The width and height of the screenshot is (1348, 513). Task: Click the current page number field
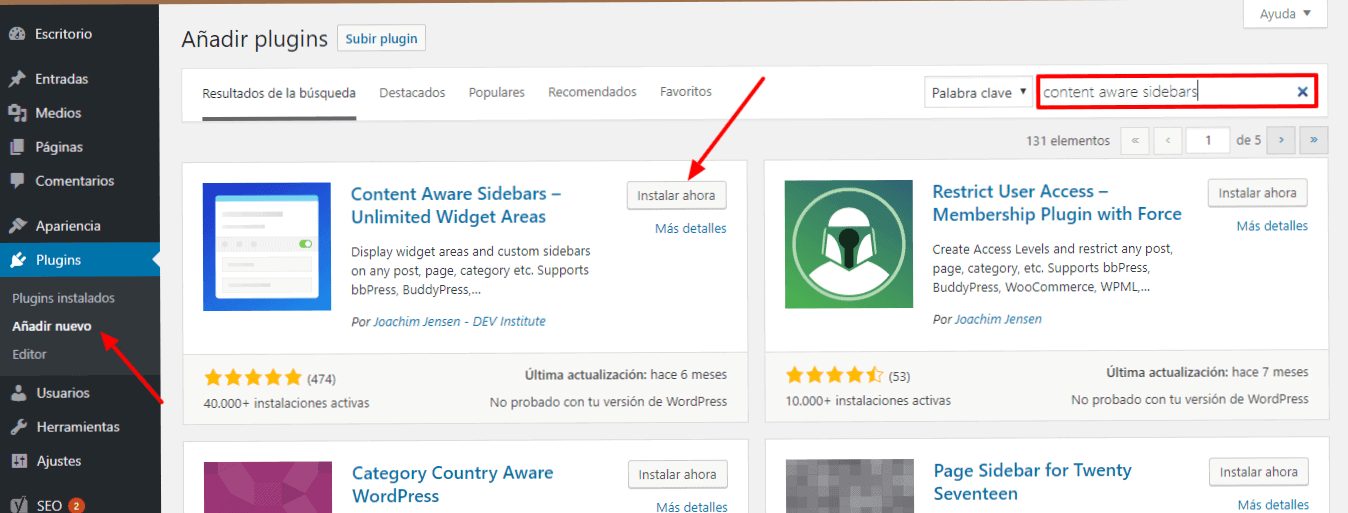coord(1208,141)
